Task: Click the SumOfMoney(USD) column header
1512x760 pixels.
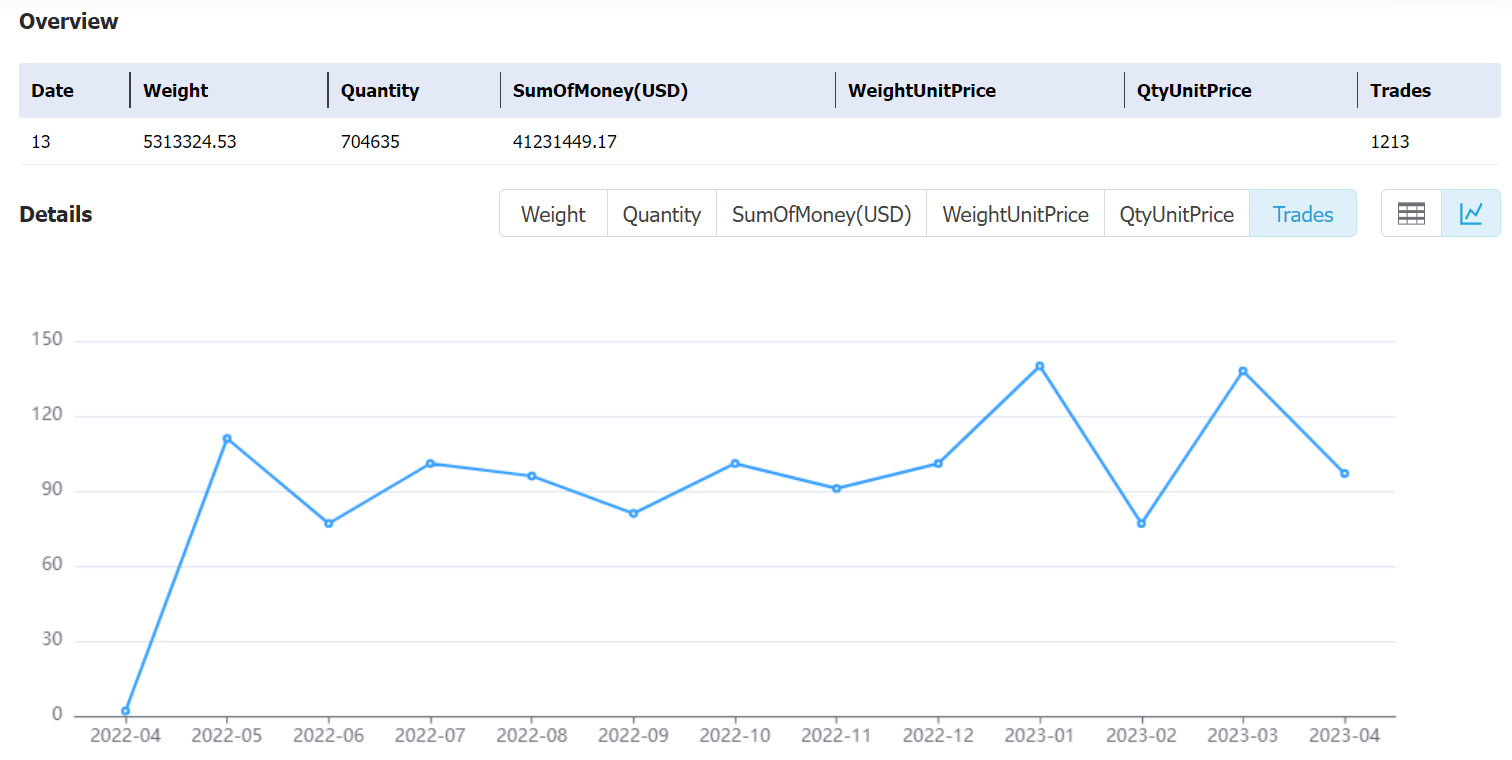Action: (600, 90)
